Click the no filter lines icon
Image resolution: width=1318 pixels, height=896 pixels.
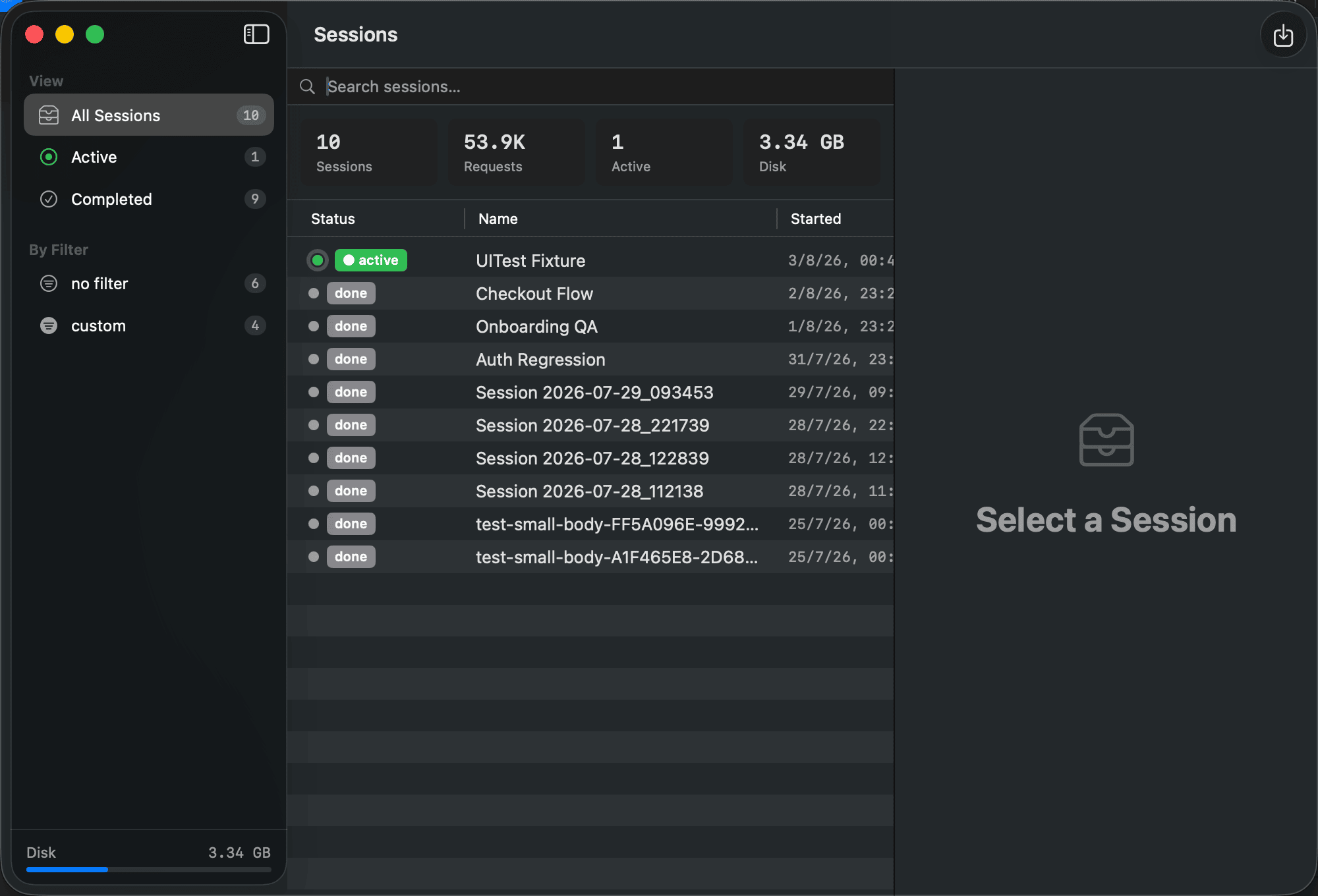[49, 283]
